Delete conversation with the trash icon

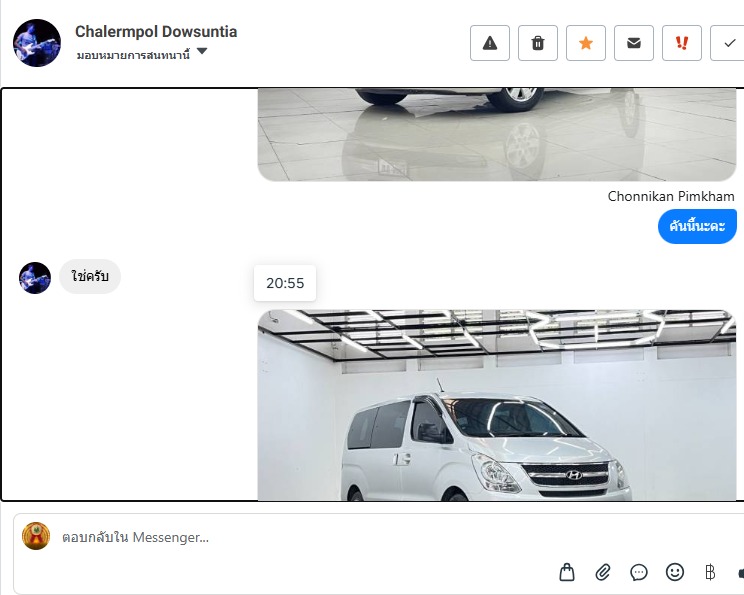tap(538, 43)
